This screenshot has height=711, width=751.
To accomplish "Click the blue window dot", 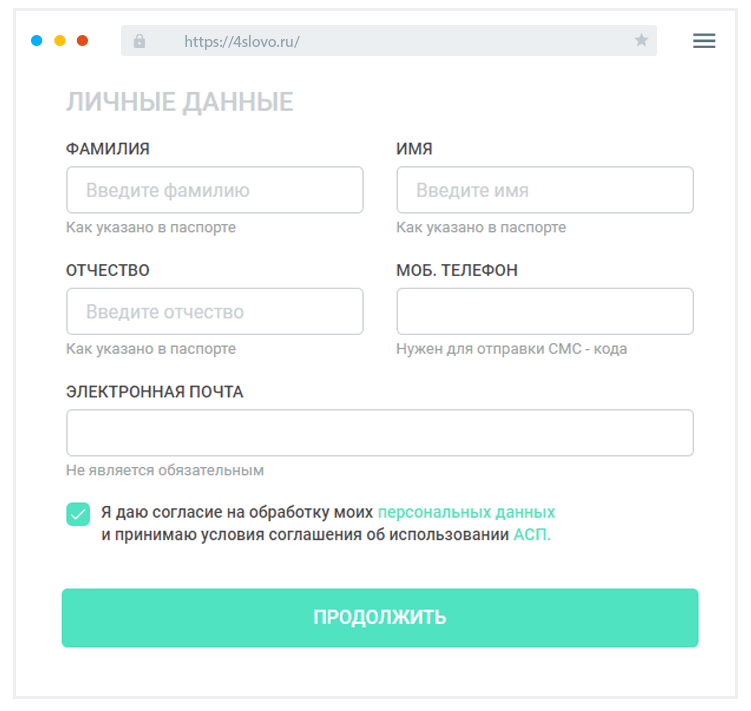I will point(37,41).
